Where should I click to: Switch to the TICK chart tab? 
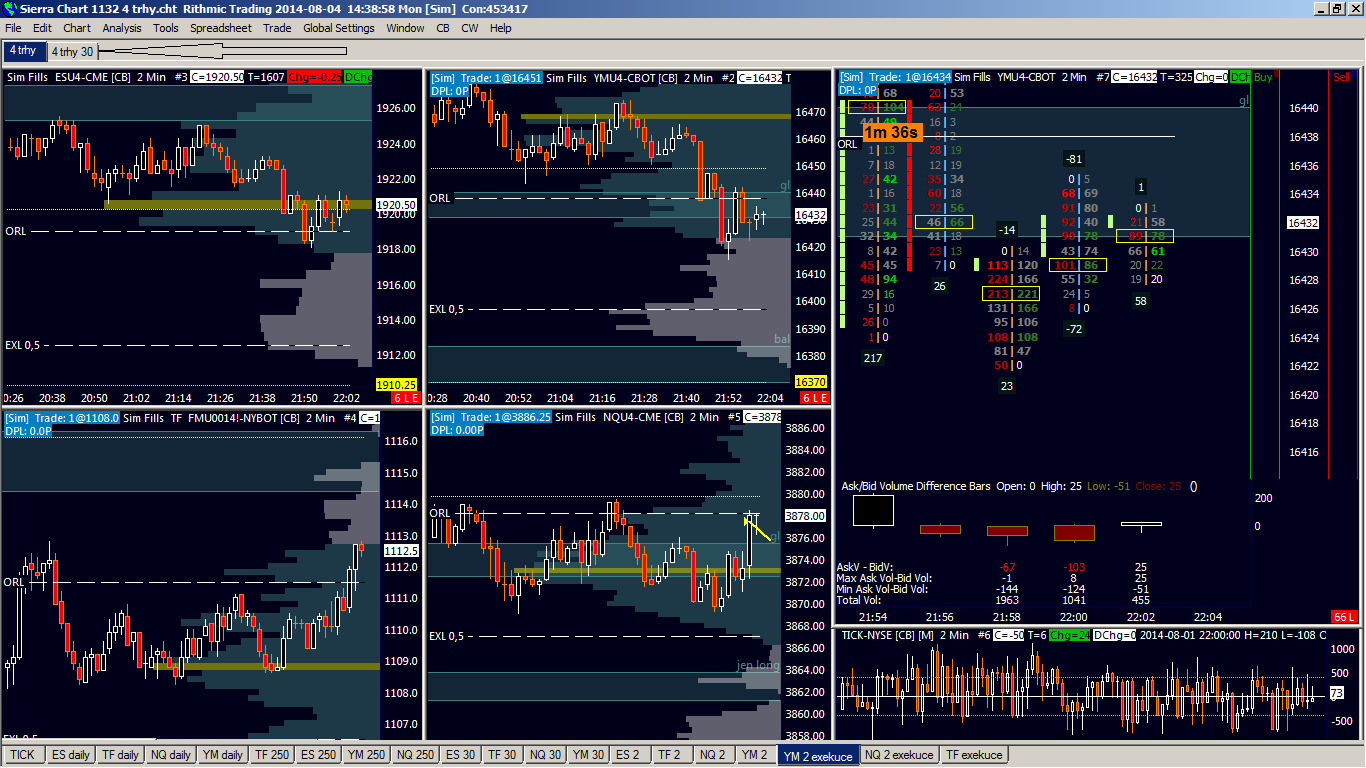(22, 755)
